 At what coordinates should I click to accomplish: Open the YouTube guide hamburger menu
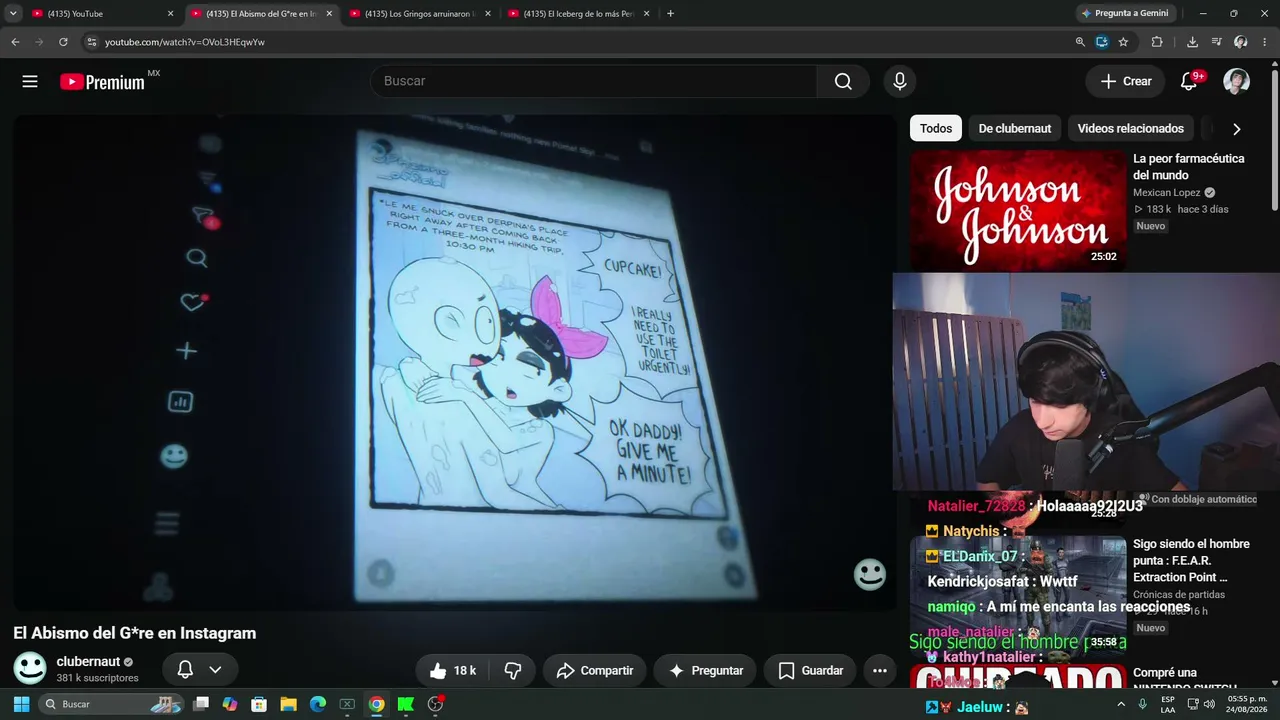tap(30, 82)
